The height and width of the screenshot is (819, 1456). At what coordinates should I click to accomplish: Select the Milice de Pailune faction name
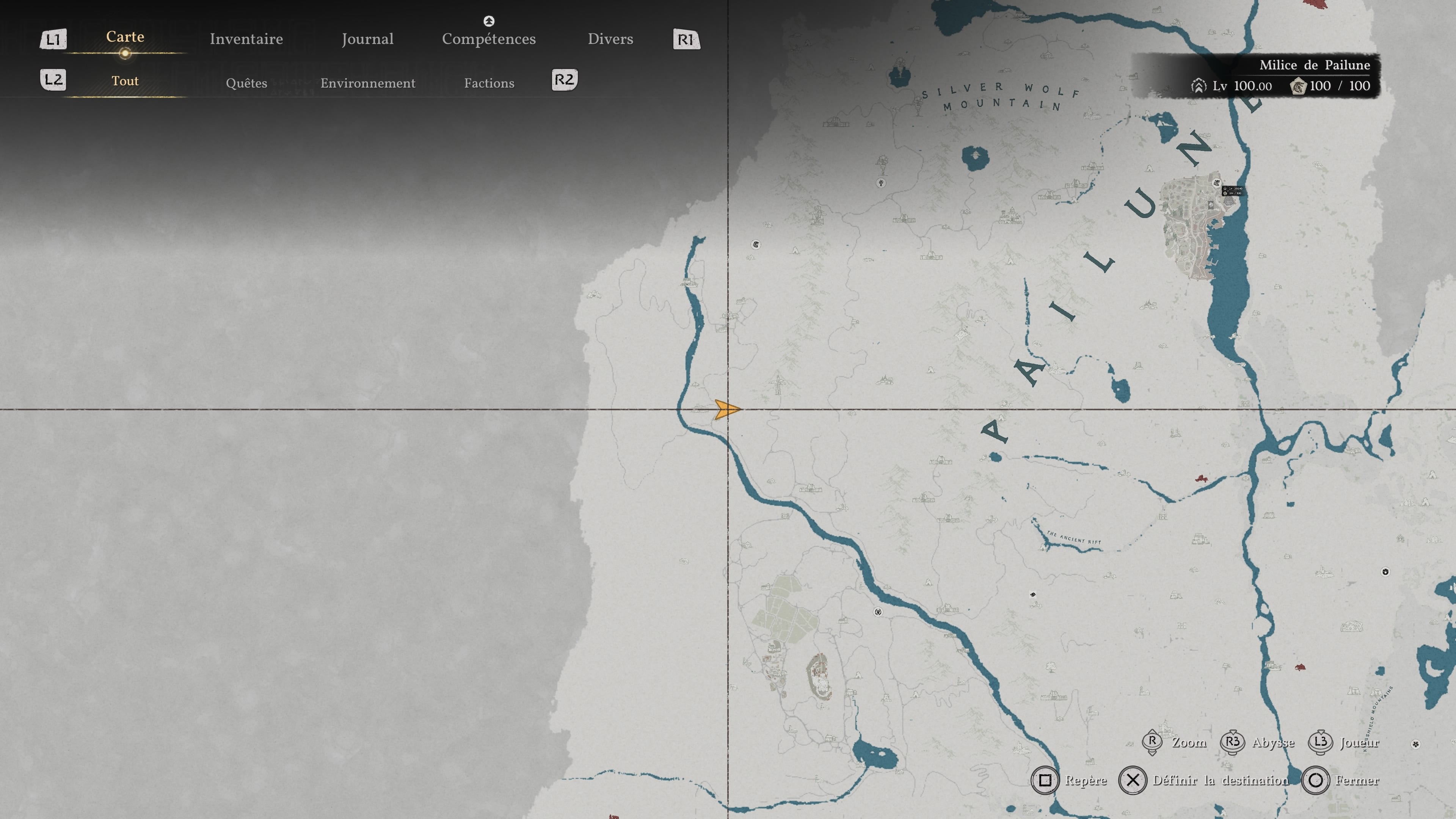(x=1315, y=65)
